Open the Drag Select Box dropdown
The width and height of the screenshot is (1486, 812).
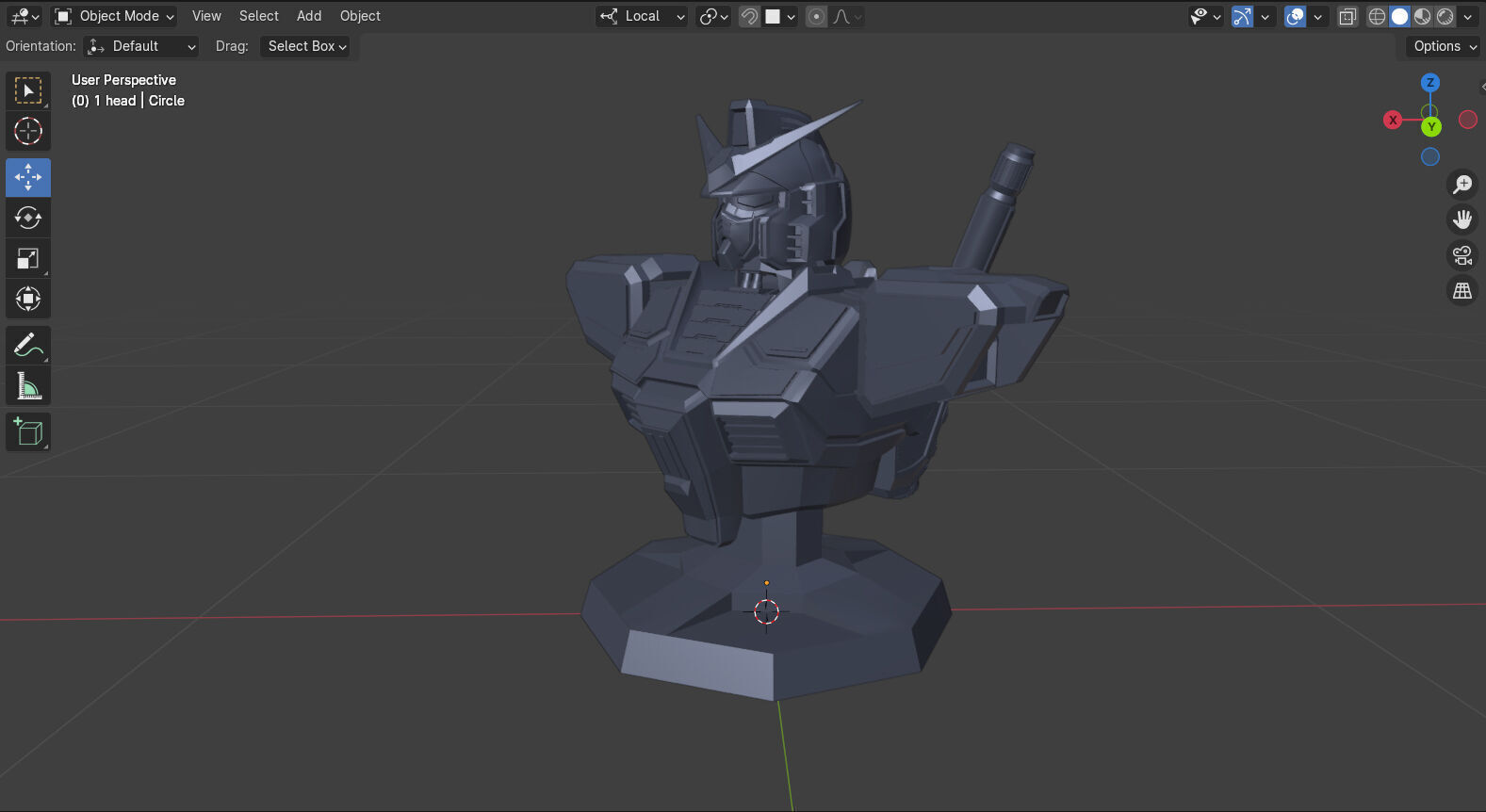[x=305, y=46]
